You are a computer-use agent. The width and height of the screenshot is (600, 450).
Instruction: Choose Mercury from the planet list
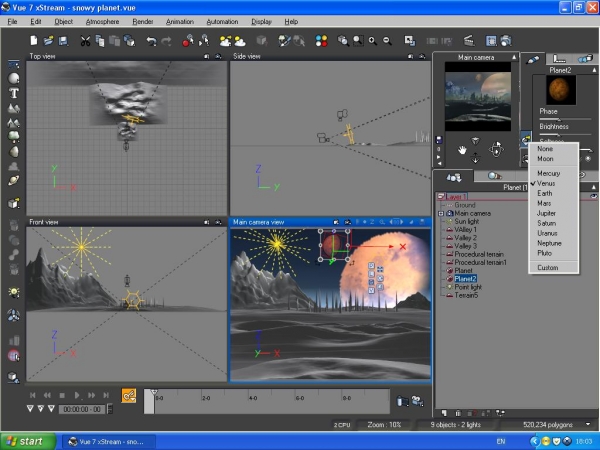(553, 173)
